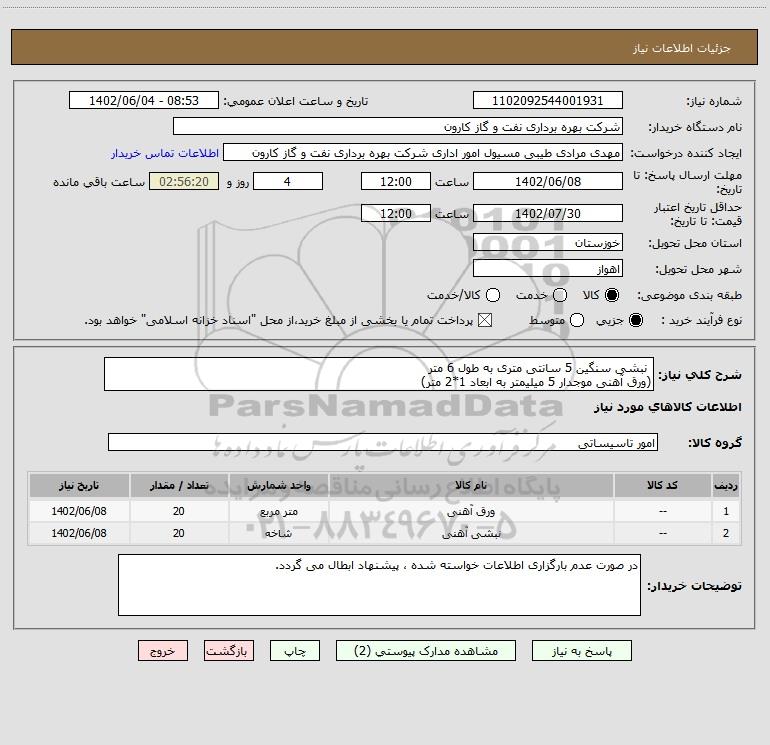The height and width of the screenshot is (745, 770).
Task: Click the شاخه unit cell
Action: (278, 533)
